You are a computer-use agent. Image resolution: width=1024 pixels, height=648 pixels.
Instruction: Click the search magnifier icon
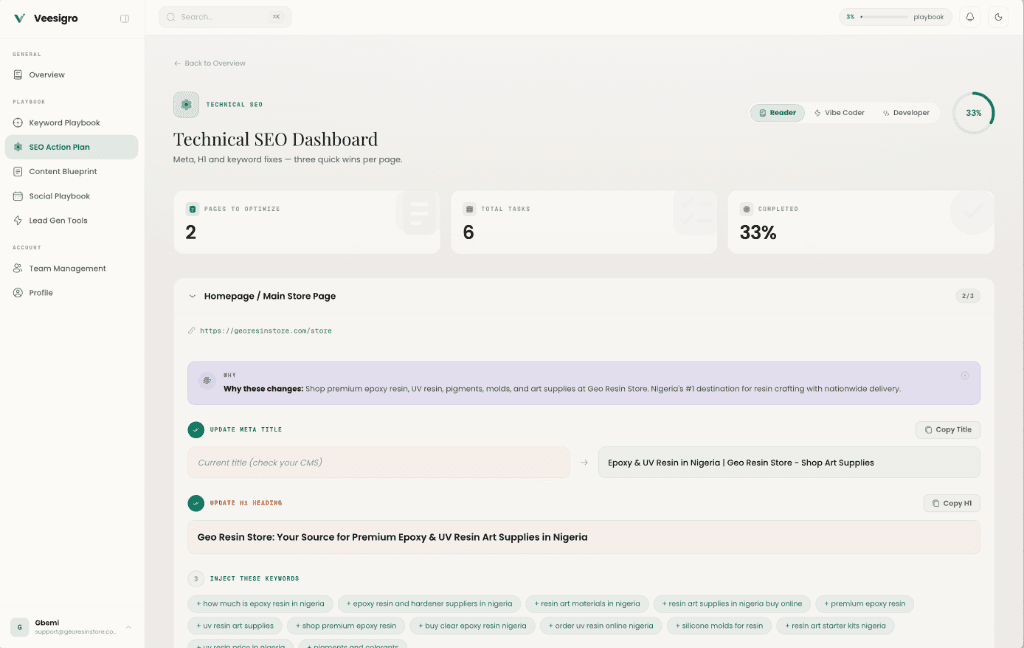pyautogui.click(x=170, y=17)
